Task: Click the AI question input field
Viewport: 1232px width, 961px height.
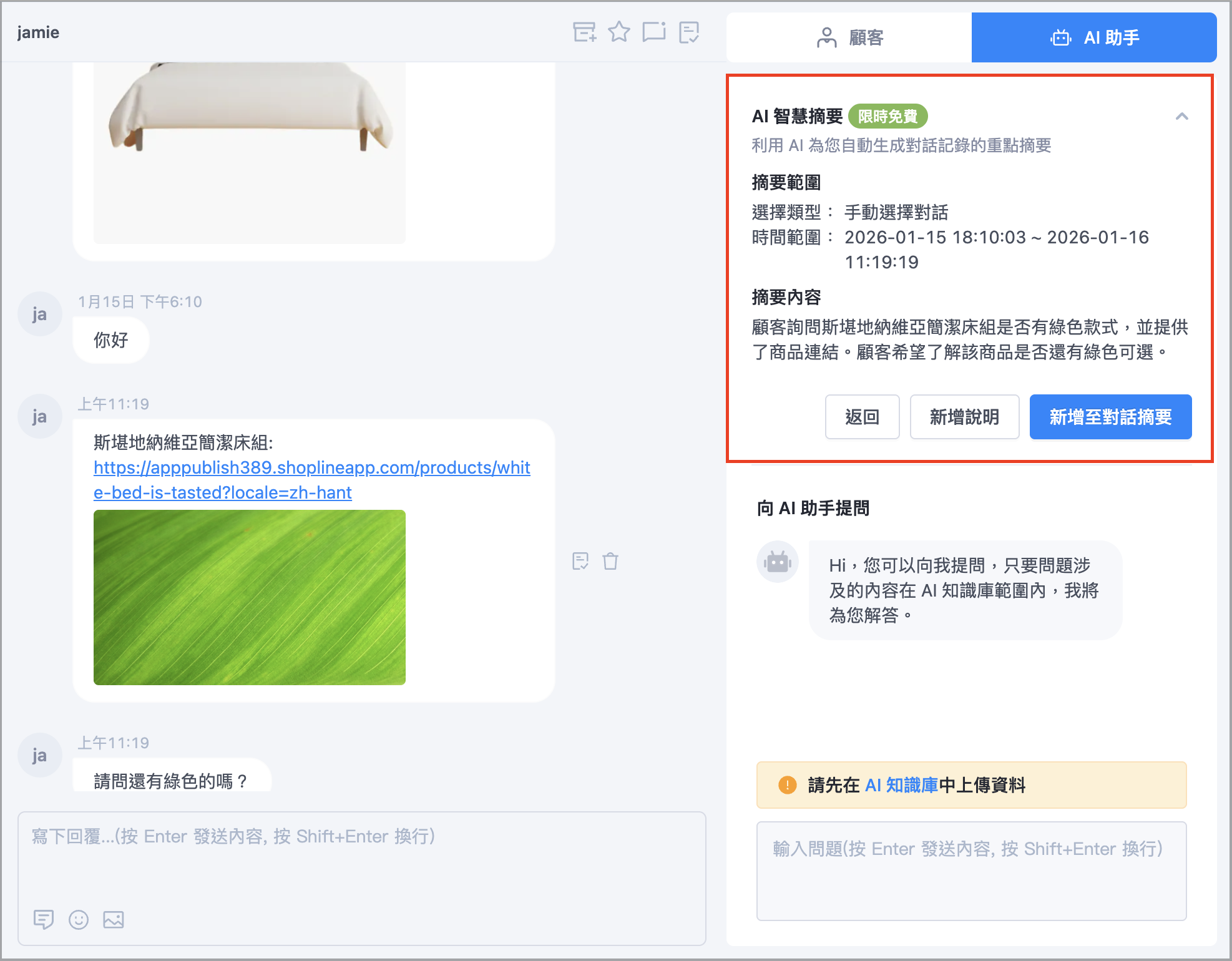Action: tap(971, 871)
